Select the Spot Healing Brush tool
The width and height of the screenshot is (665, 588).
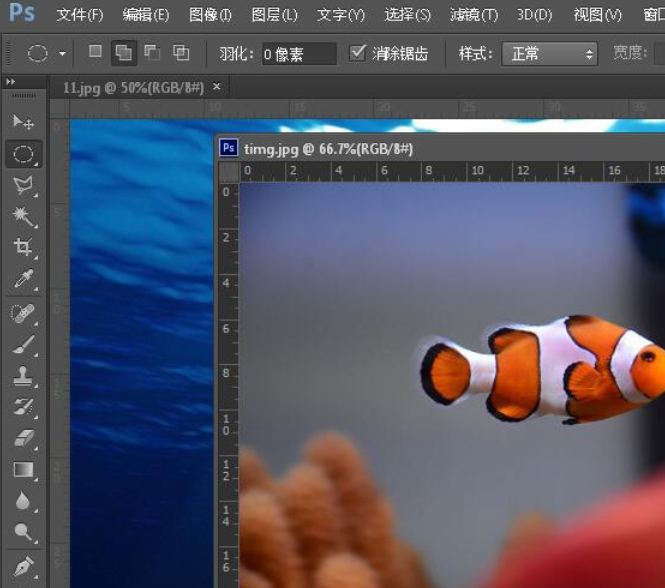23,314
